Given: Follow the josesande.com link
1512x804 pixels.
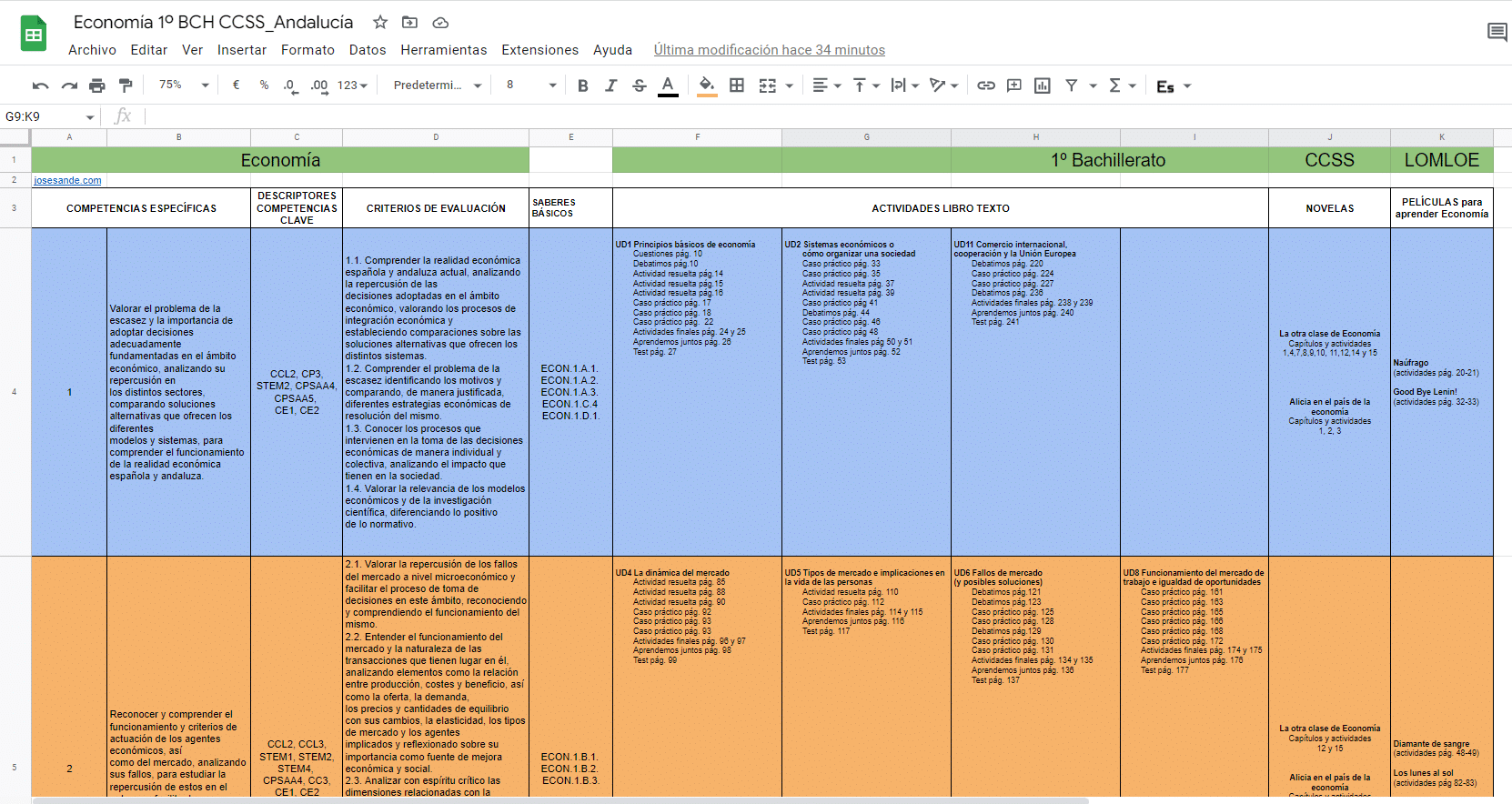Looking at the screenshot, I should 68,180.
